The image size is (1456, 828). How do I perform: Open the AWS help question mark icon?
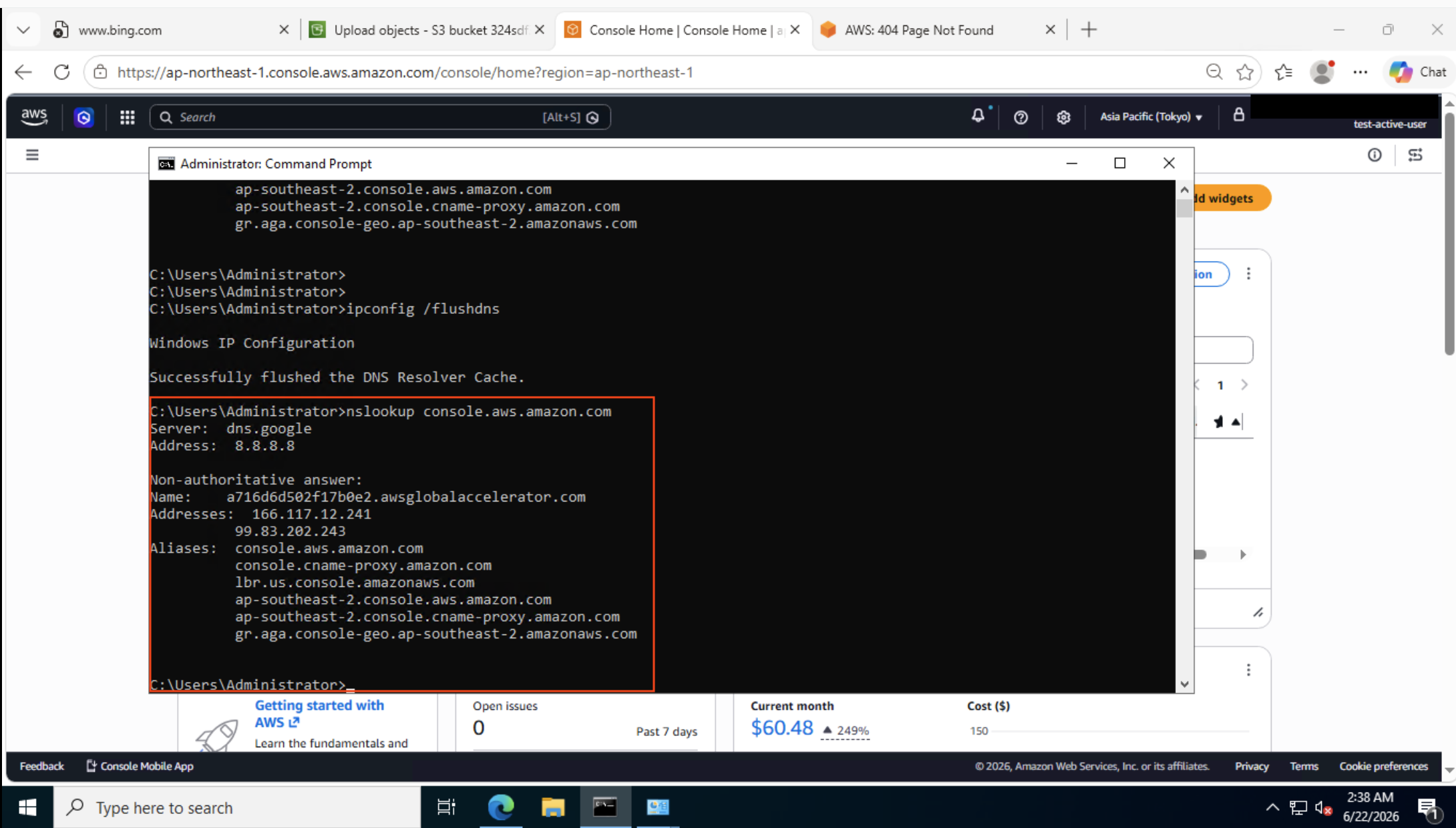click(x=1021, y=118)
